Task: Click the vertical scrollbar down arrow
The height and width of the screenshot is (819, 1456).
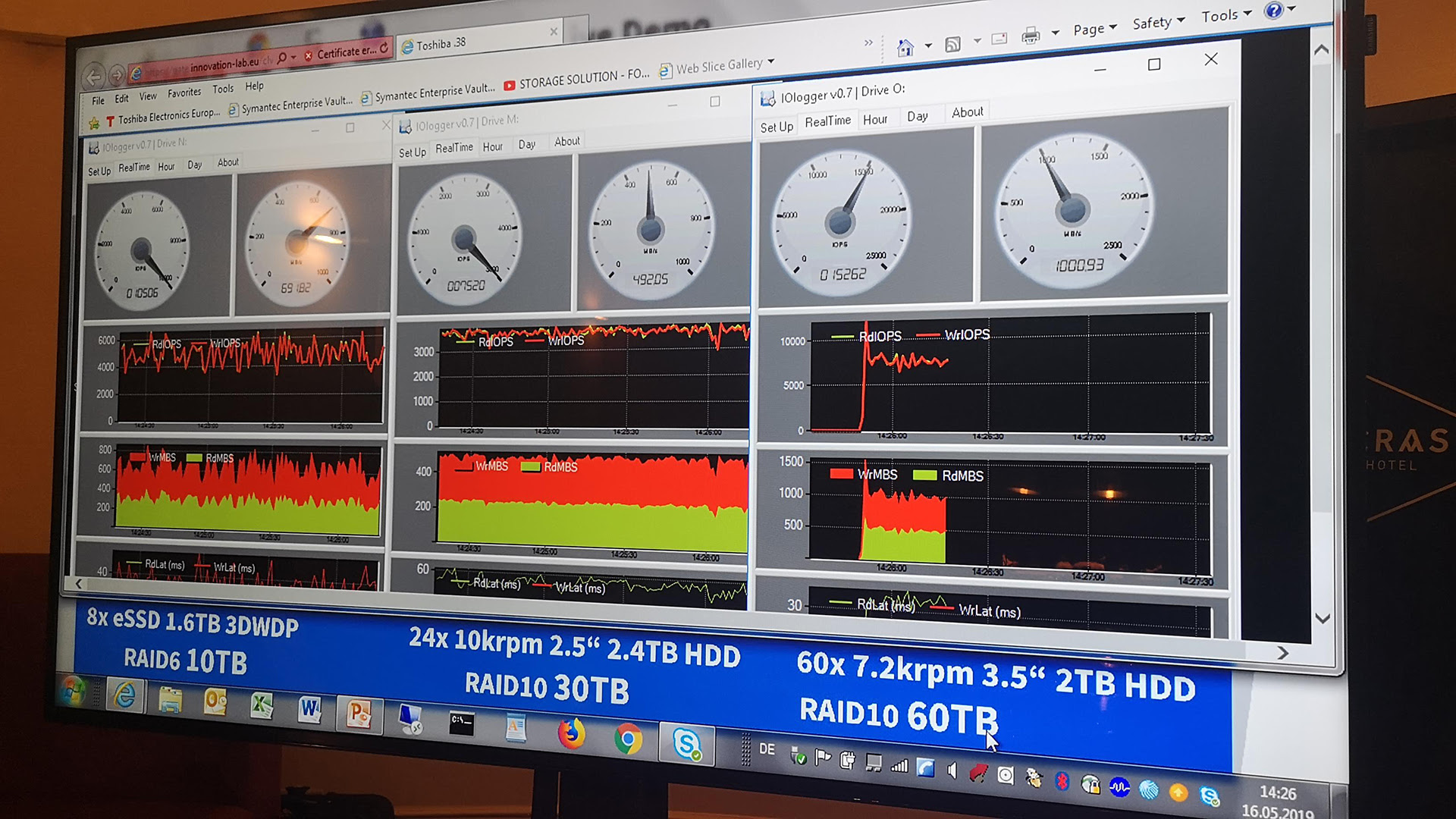Action: pos(1322,618)
